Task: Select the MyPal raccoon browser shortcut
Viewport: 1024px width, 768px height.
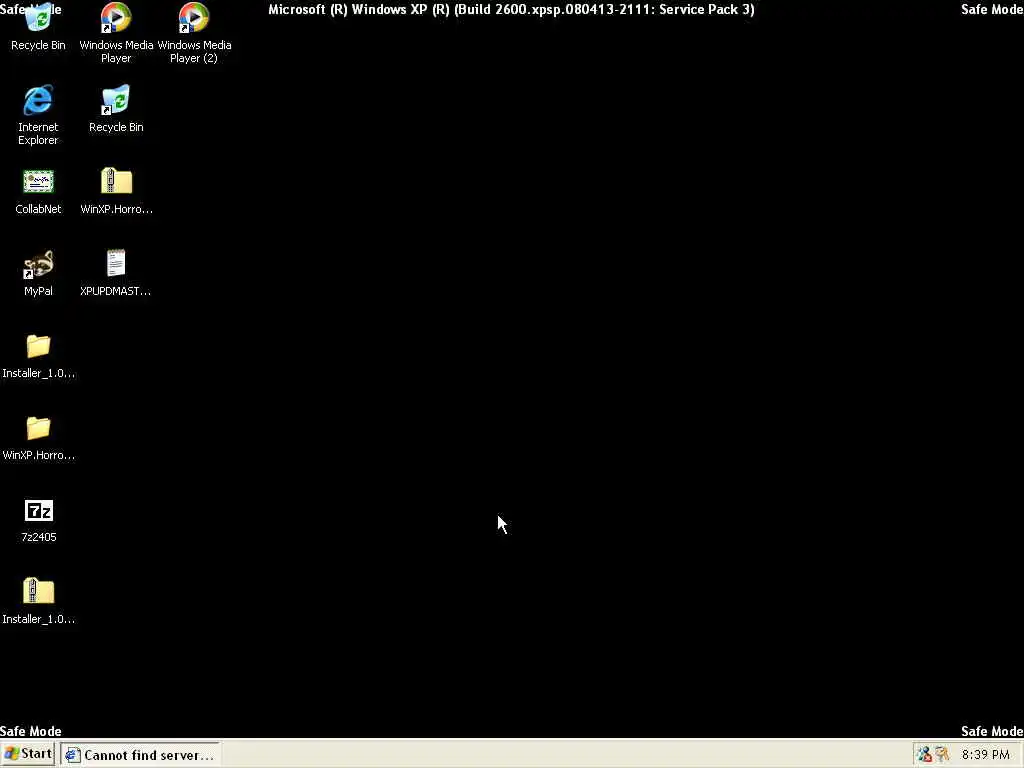Action: click(x=38, y=273)
